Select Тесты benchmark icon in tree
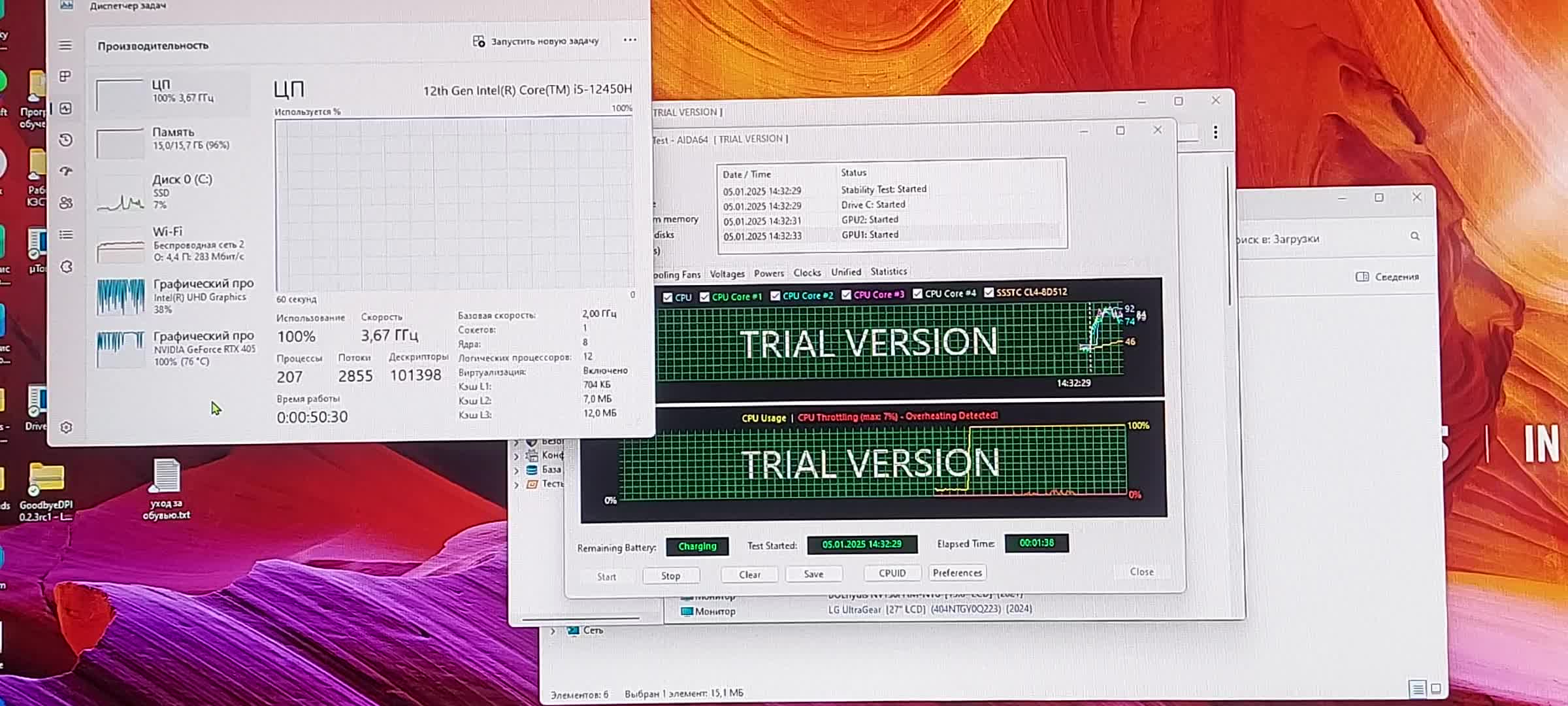Image resolution: width=1568 pixels, height=706 pixels. pos(532,484)
